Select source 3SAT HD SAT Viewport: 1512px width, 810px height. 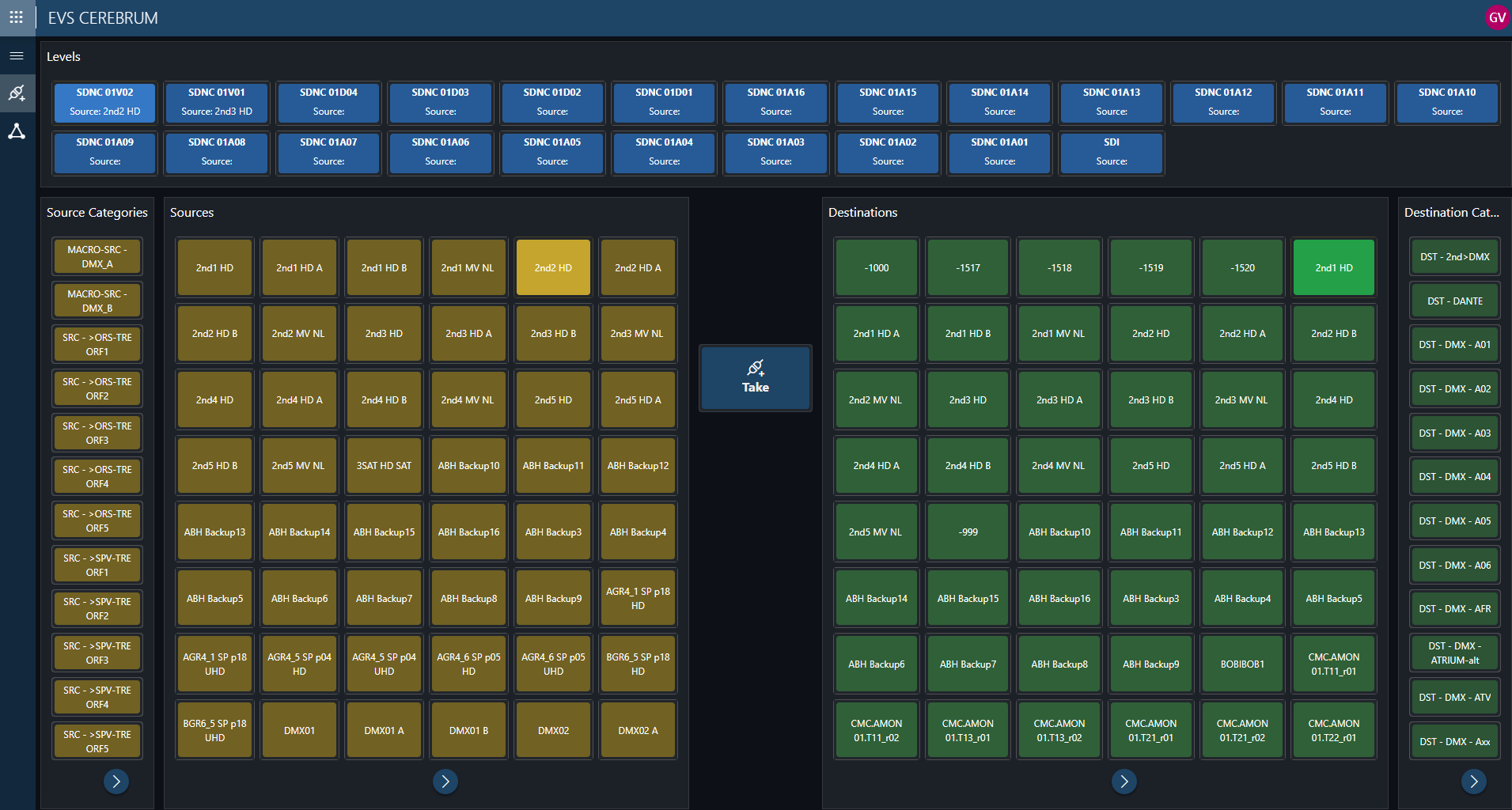click(384, 465)
